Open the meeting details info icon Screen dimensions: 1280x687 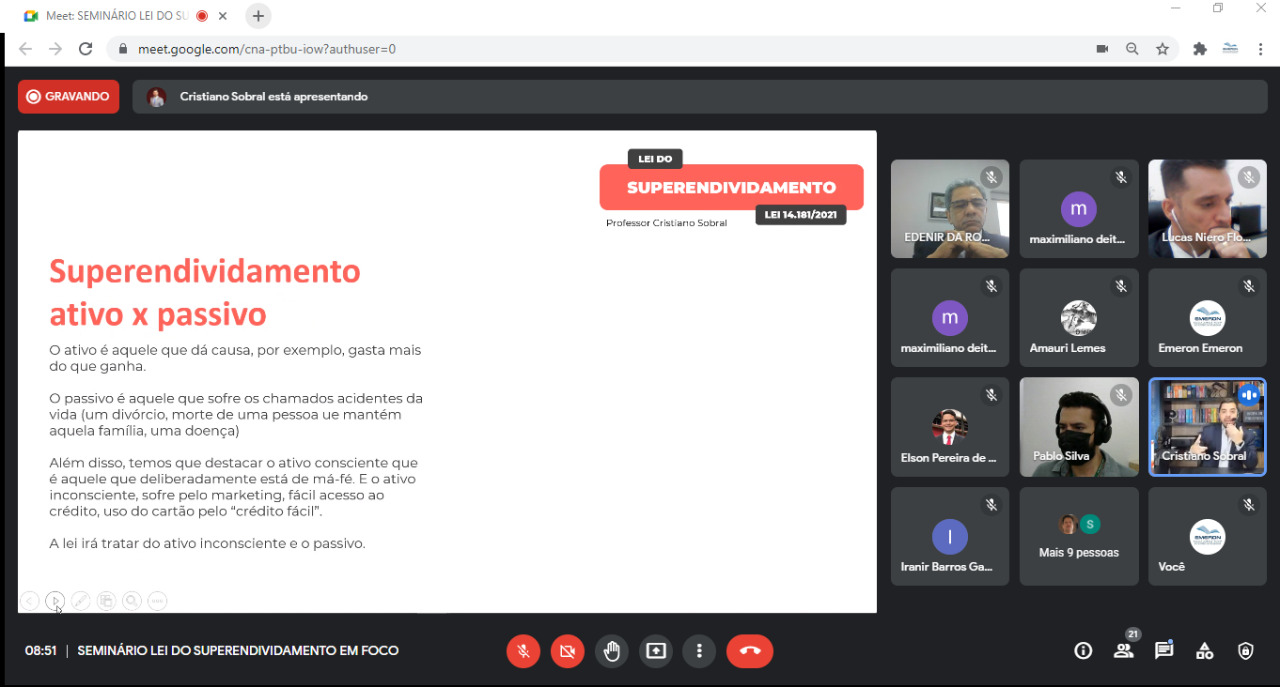coord(1083,651)
